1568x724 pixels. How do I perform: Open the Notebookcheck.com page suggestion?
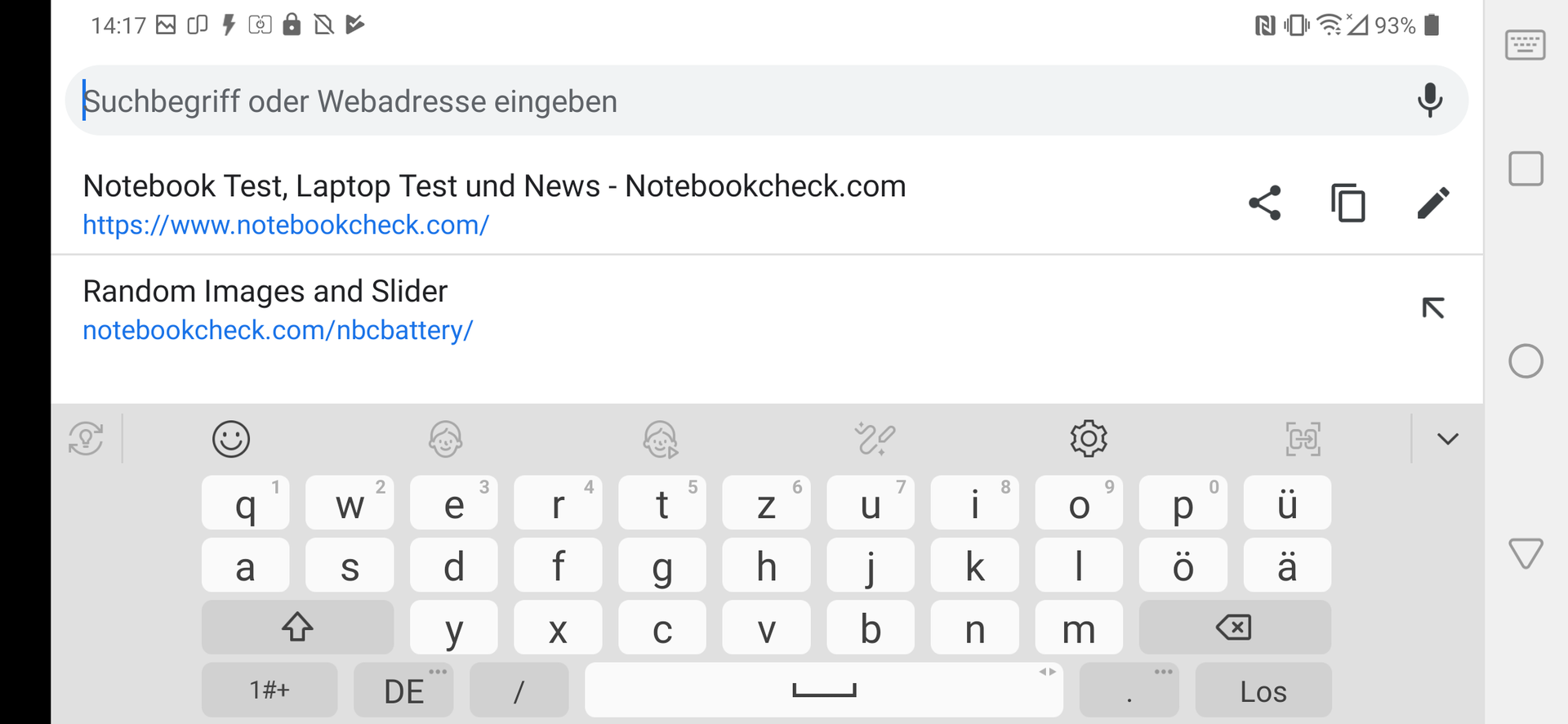click(572, 203)
